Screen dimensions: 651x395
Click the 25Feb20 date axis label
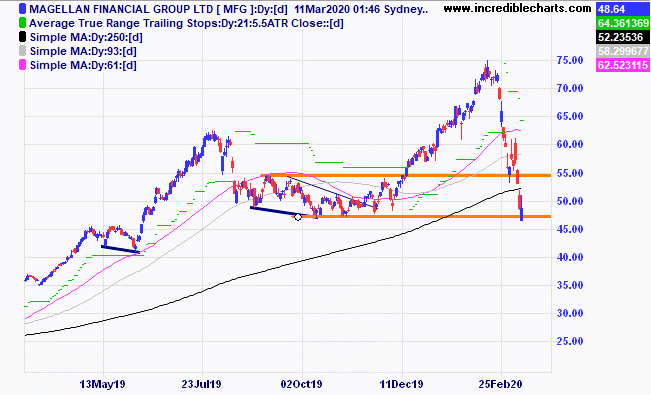point(500,384)
